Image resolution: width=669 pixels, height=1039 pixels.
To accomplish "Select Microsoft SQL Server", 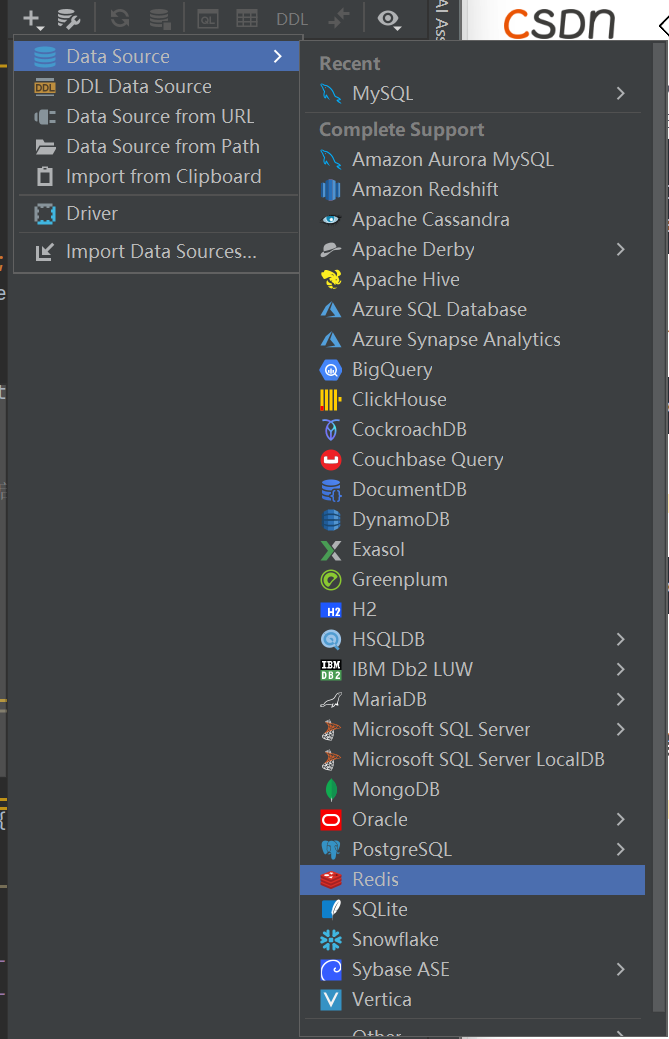I will pos(472,730).
